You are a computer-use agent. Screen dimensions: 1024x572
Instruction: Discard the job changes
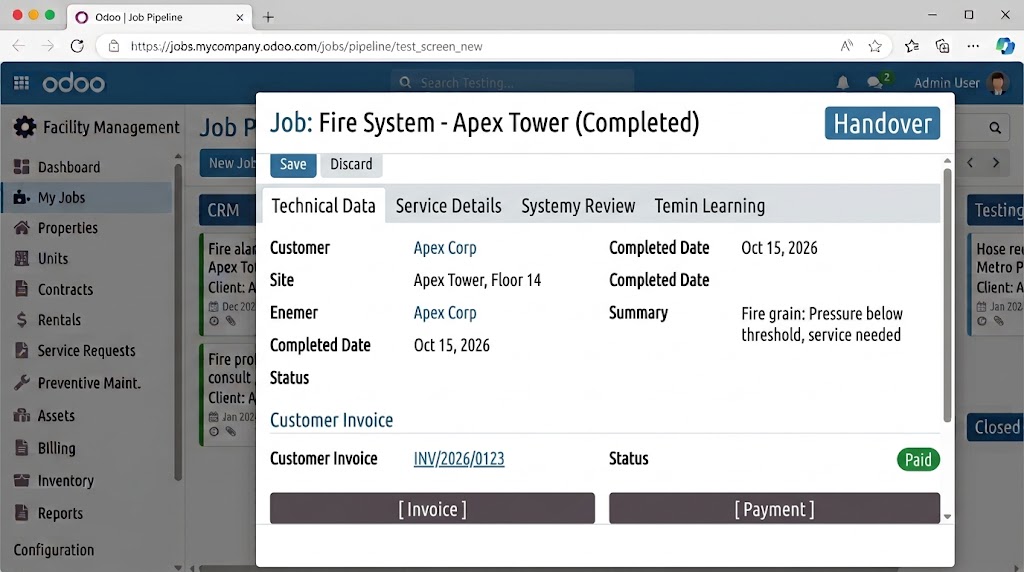click(x=351, y=165)
